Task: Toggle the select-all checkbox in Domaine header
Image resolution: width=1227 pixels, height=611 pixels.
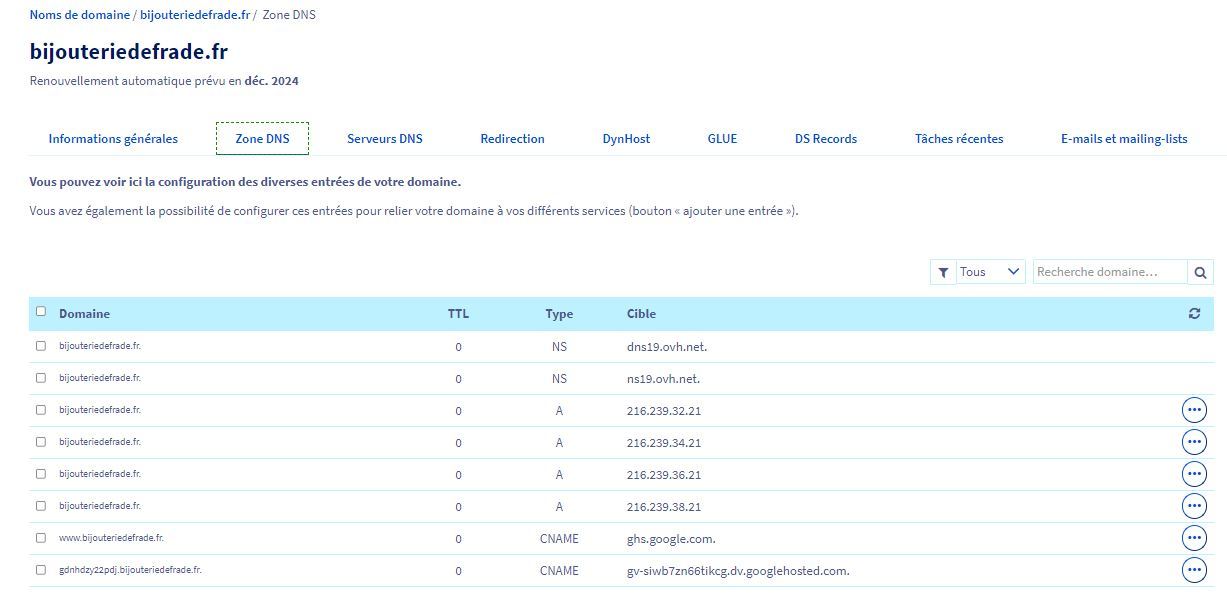Action: point(41,311)
